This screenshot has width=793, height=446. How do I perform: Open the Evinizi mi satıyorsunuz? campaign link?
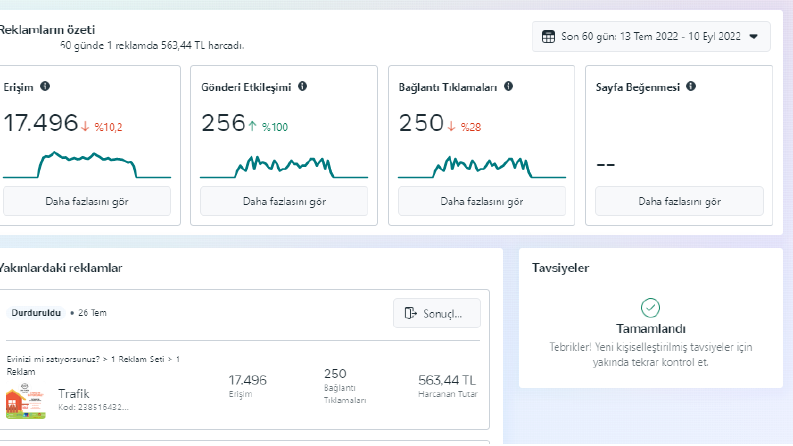point(53,359)
